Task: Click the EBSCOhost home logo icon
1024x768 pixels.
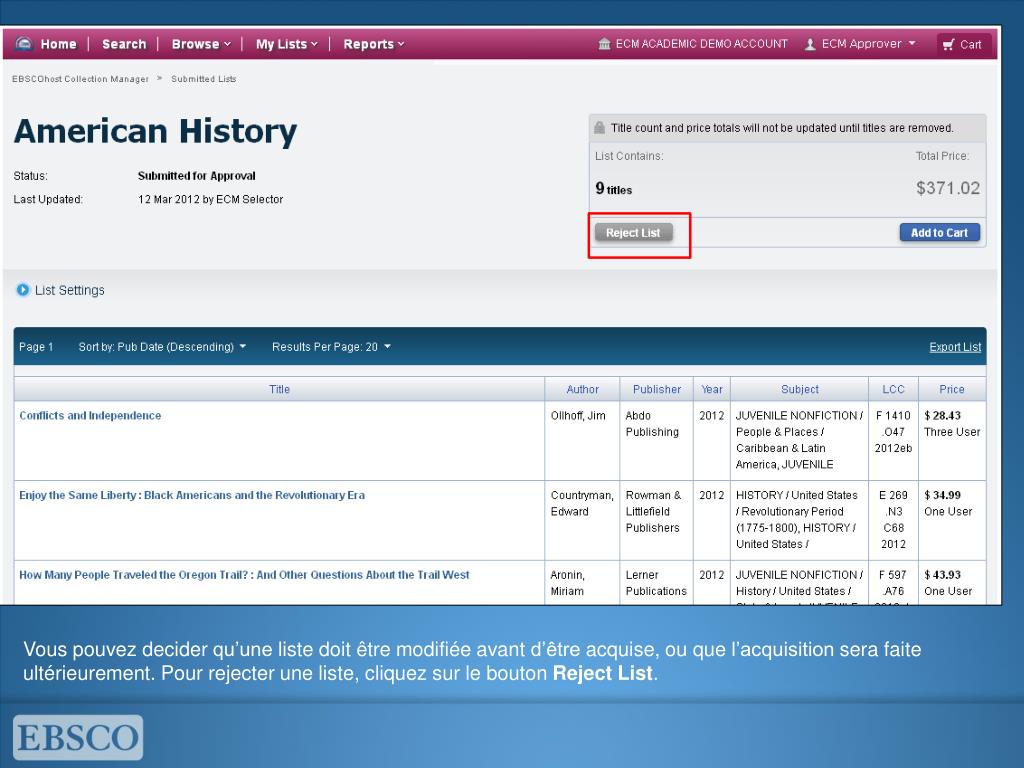Action: point(24,44)
